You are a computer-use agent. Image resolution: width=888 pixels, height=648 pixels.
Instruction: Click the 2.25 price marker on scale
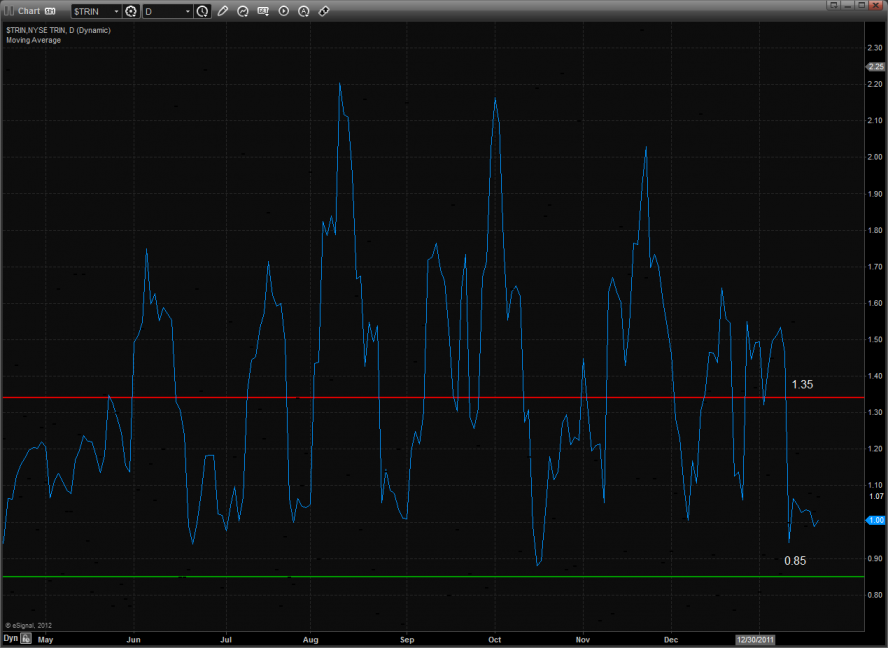pyautogui.click(x=876, y=67)
